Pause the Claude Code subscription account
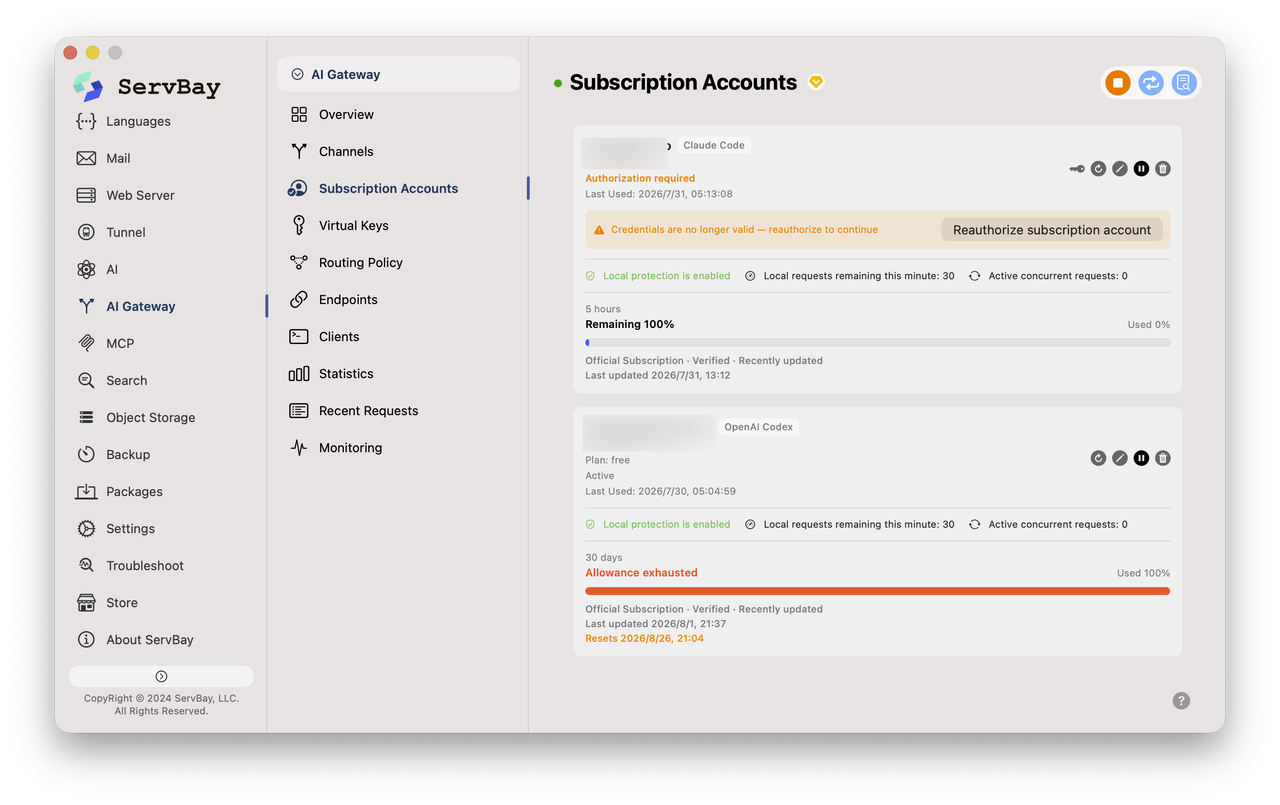 (x=1141, y=169)
